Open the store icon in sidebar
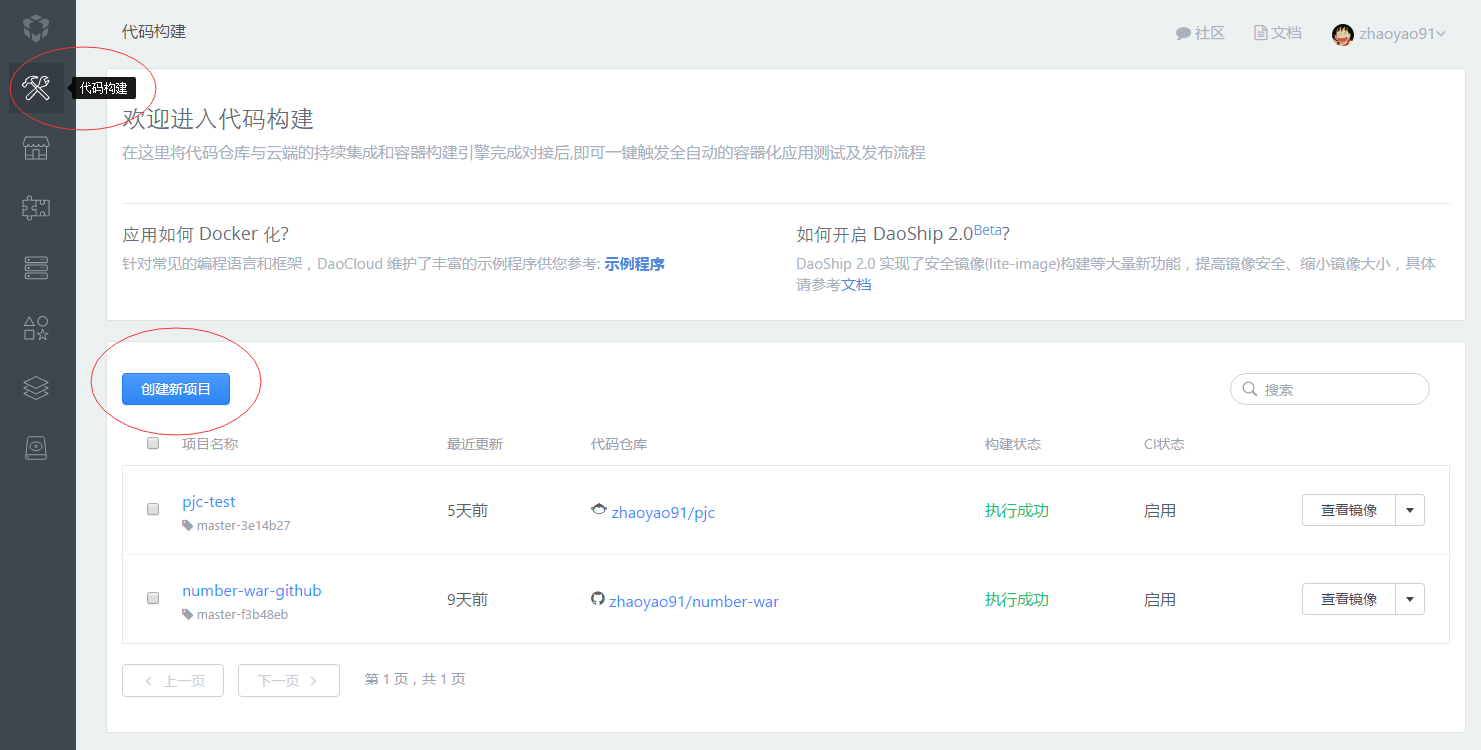 coord(36,148)
